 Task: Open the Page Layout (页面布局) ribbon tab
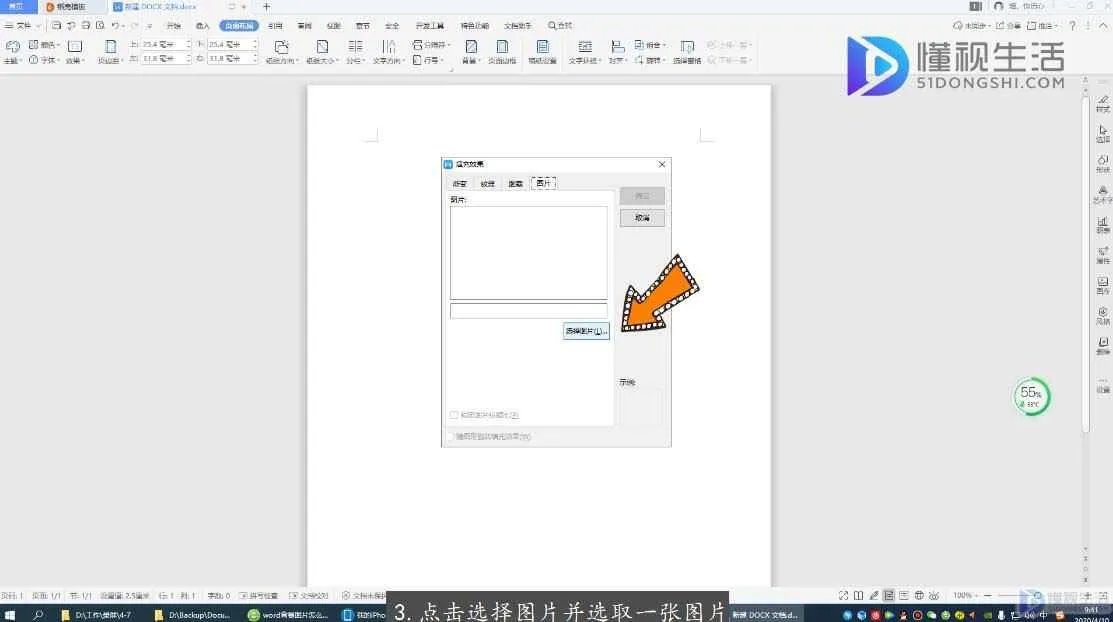239,25
